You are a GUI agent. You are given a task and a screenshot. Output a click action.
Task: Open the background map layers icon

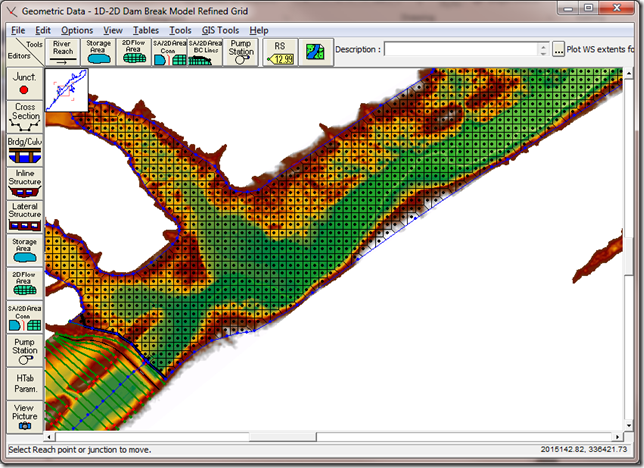point(315,51)
